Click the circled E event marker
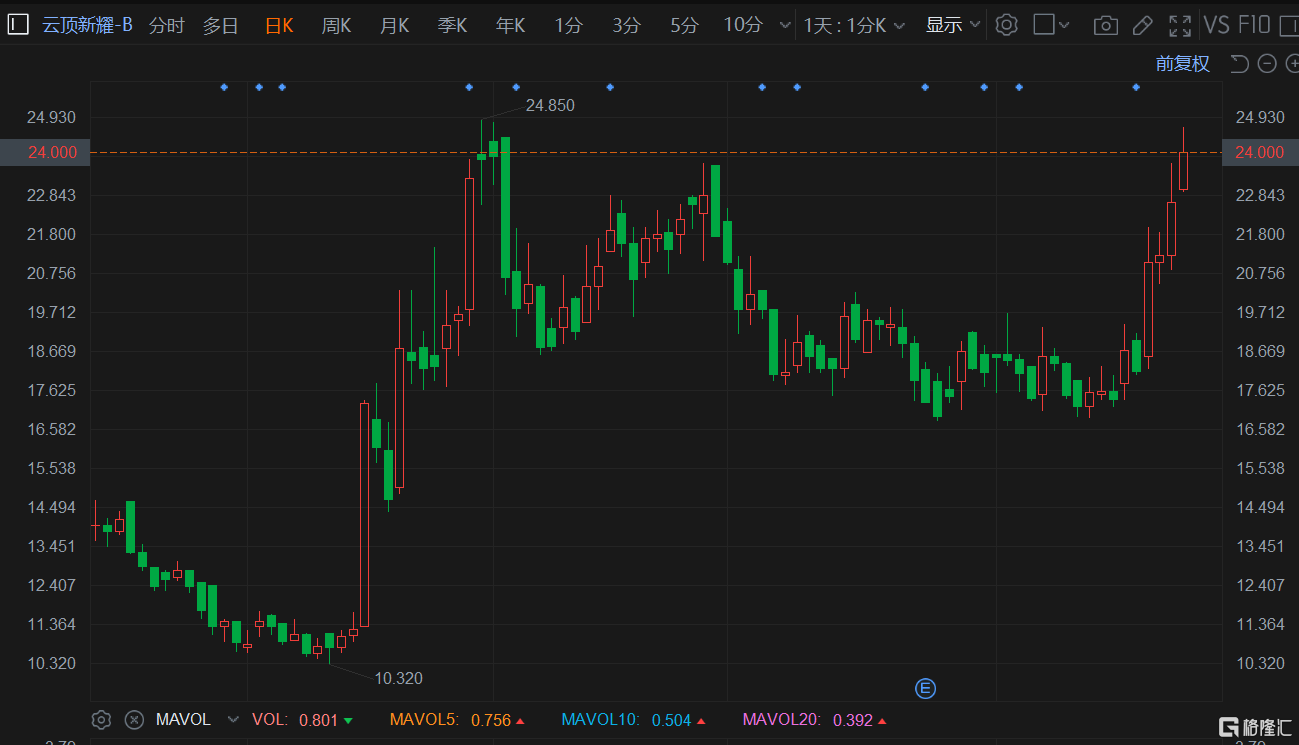The height and width of the screenshot is (745, 1299). point(925,688)
